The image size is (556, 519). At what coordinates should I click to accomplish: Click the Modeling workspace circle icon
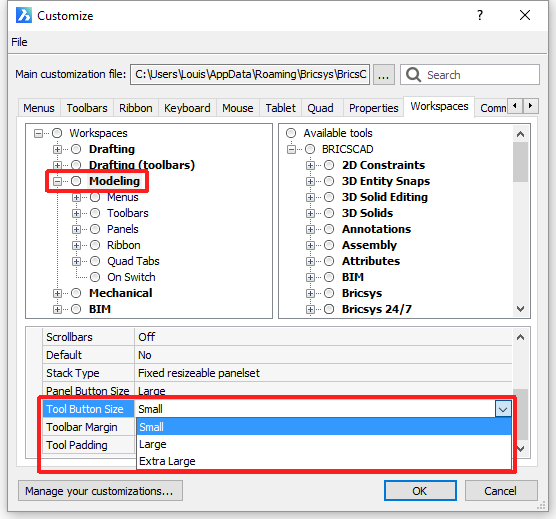(x=76, y=181)
